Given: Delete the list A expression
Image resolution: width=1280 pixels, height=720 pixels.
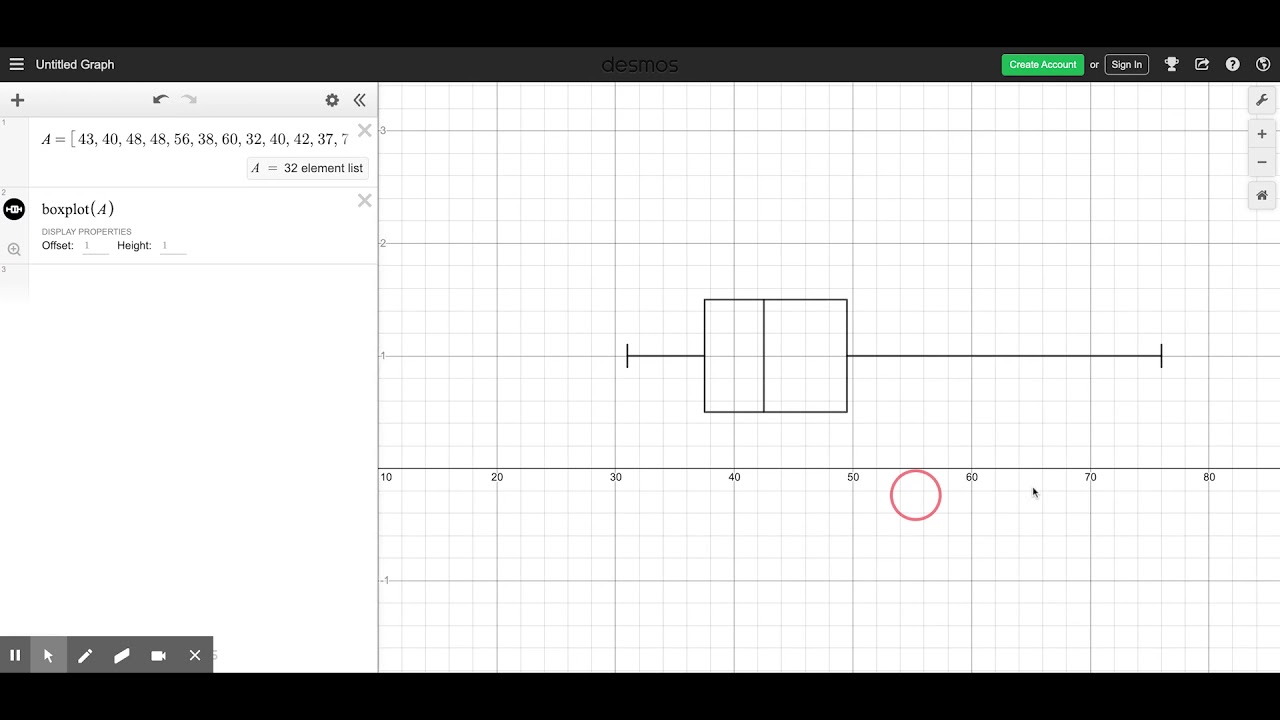Looking at the screenshot, I should [x=364, y=131].
